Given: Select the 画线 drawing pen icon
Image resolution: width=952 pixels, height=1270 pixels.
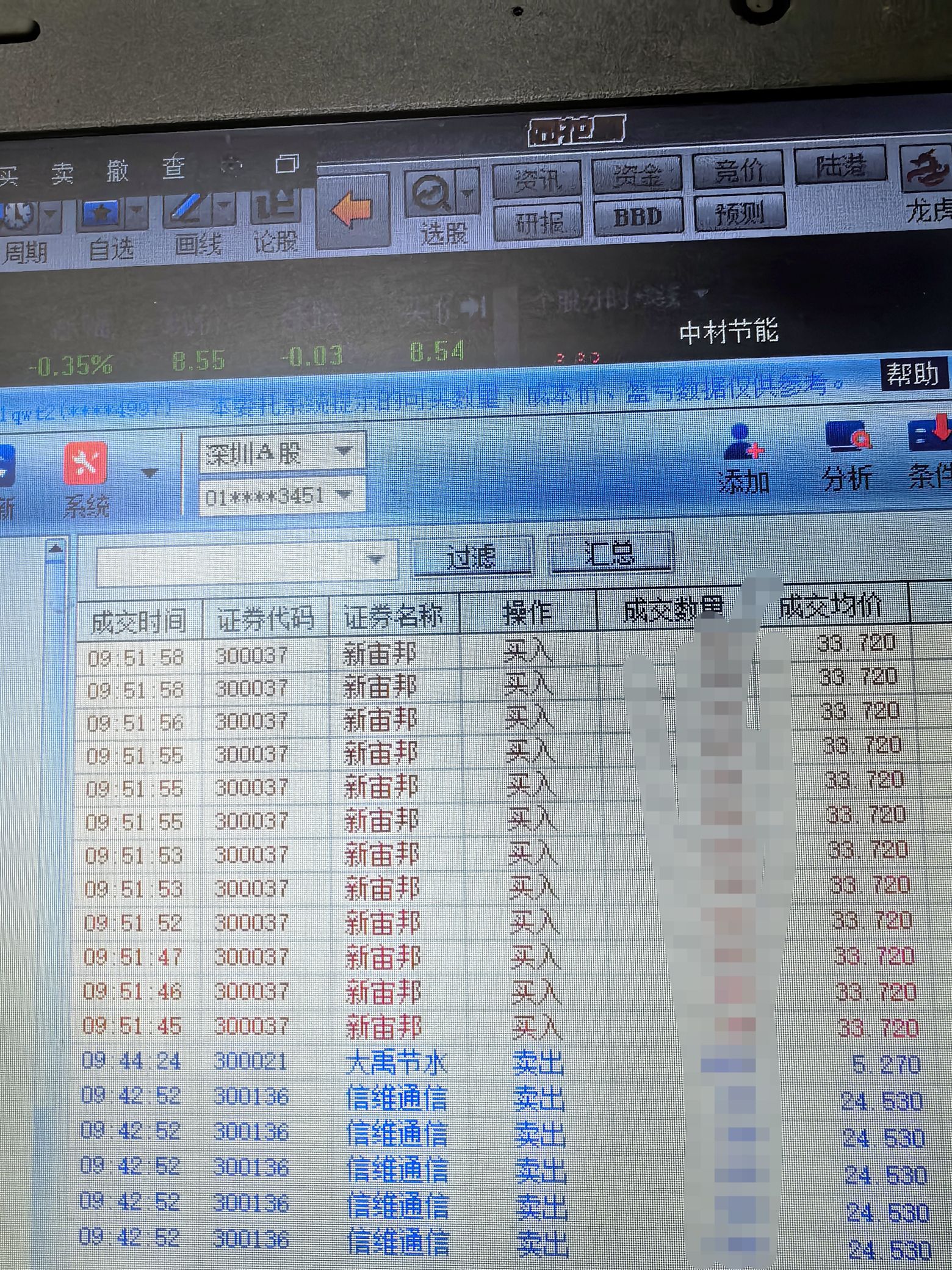Looking at the screenshot, I should point(186,209).
